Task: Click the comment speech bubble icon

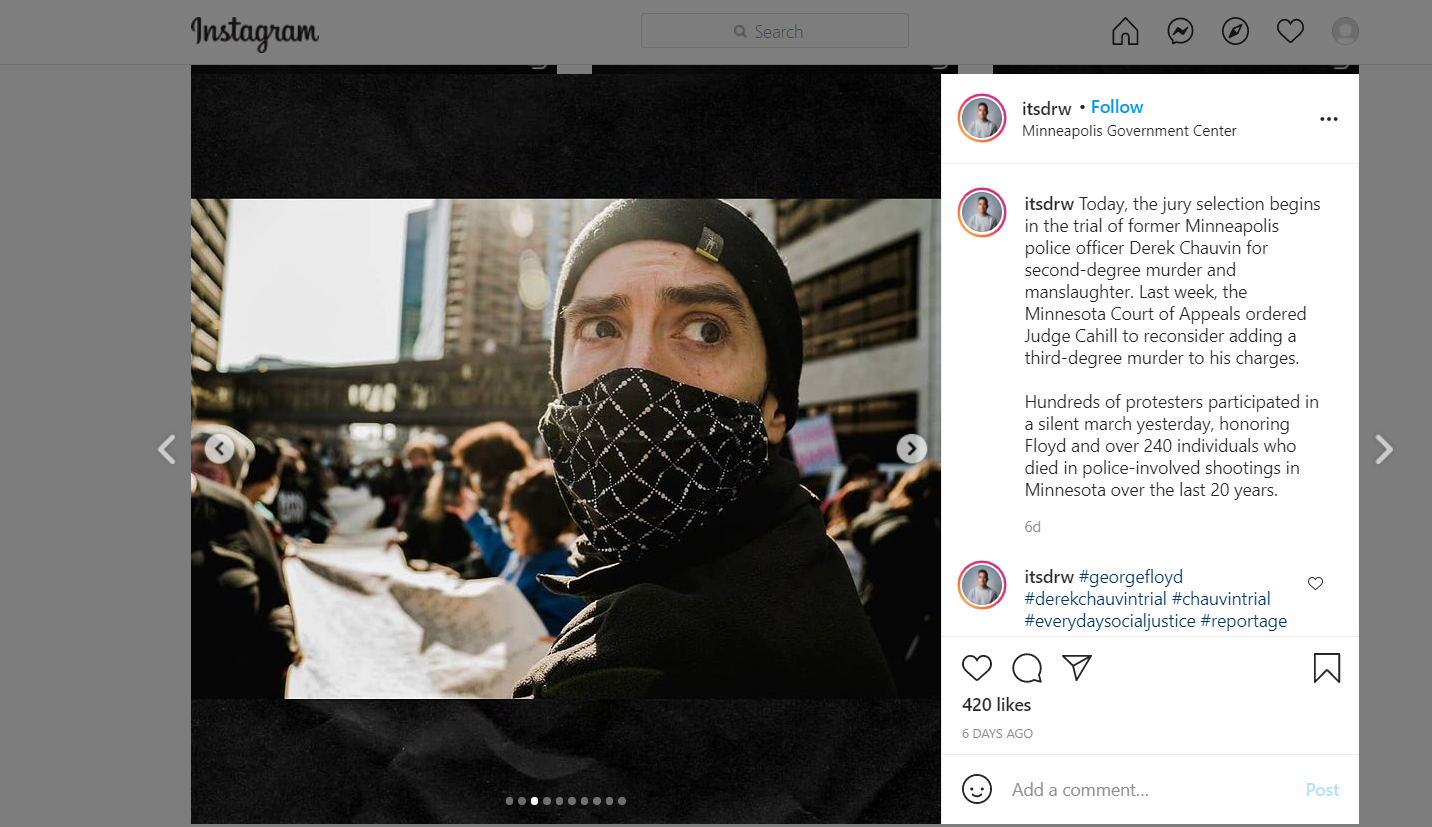Action: pos(1027,668)
